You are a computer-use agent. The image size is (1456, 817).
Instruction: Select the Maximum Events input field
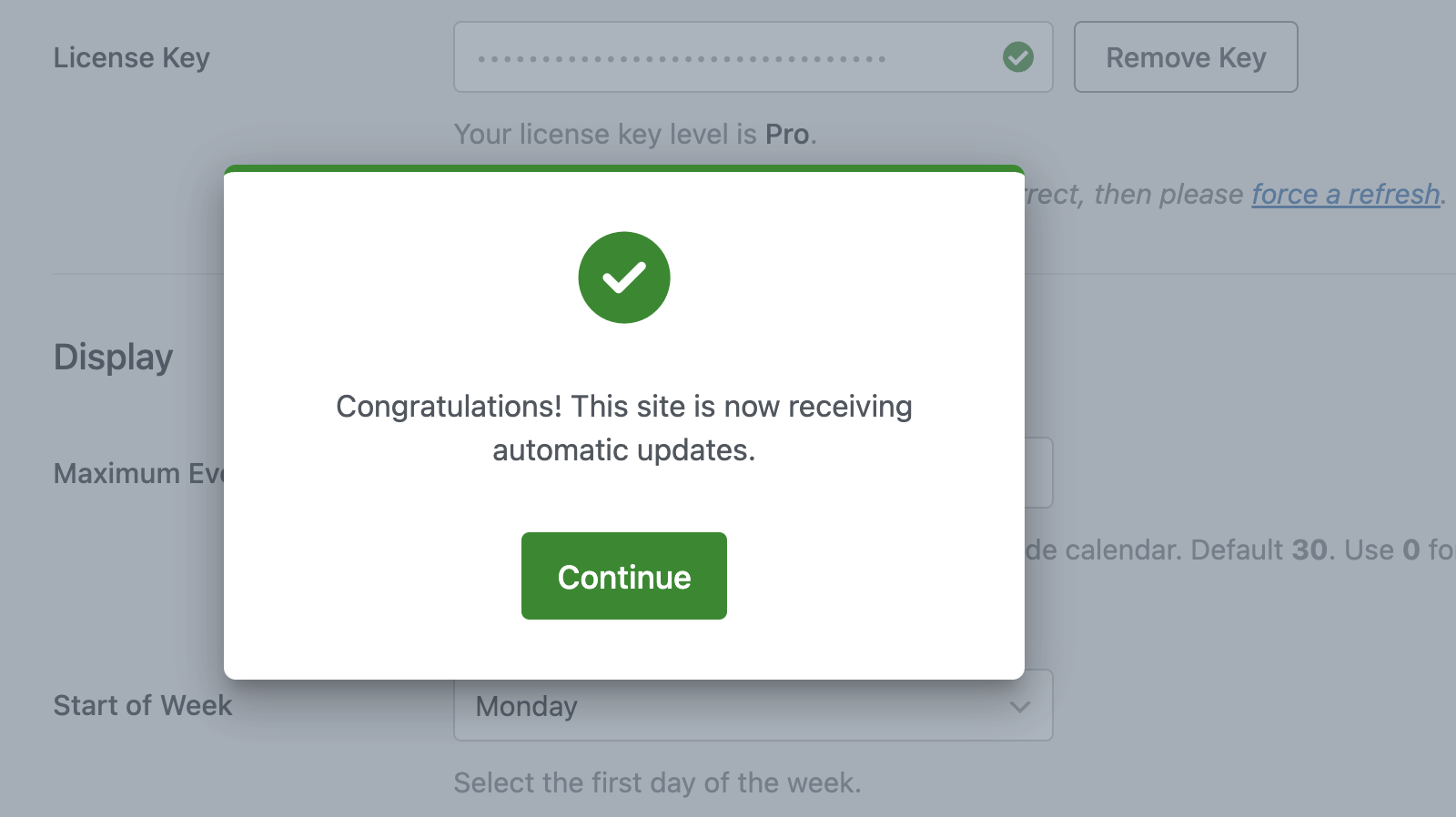tap(1037, 472)
